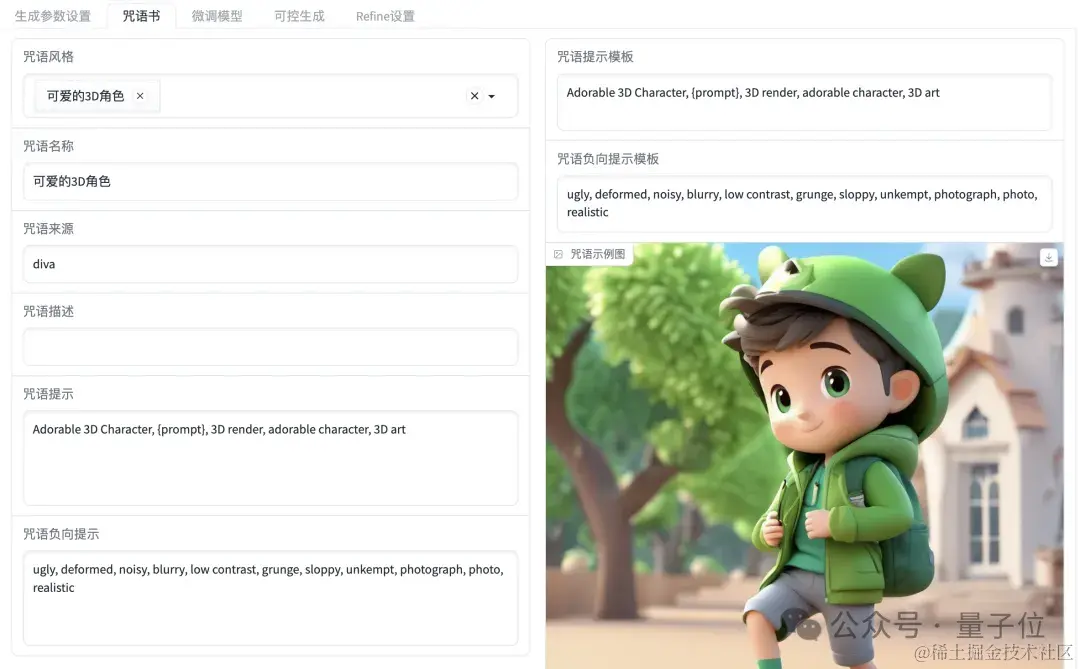Open the Refine设置 tab
The image size is (1080, 669).
tap(384, 15)
